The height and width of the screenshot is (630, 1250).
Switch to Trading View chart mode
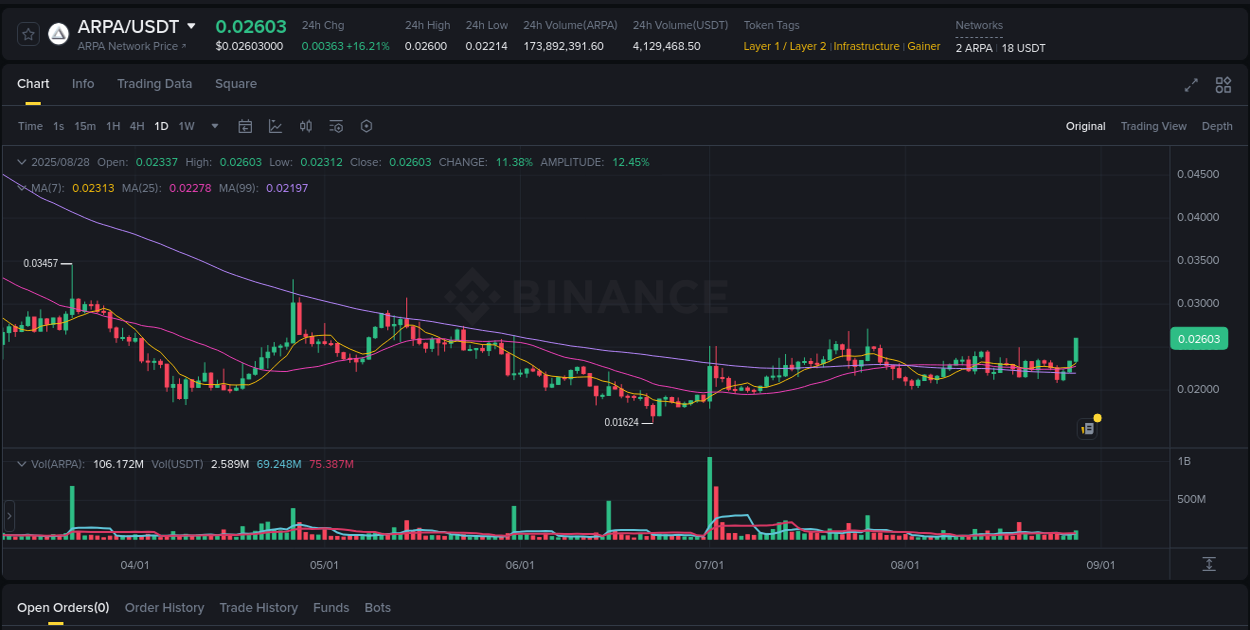tap(1154, 126)
